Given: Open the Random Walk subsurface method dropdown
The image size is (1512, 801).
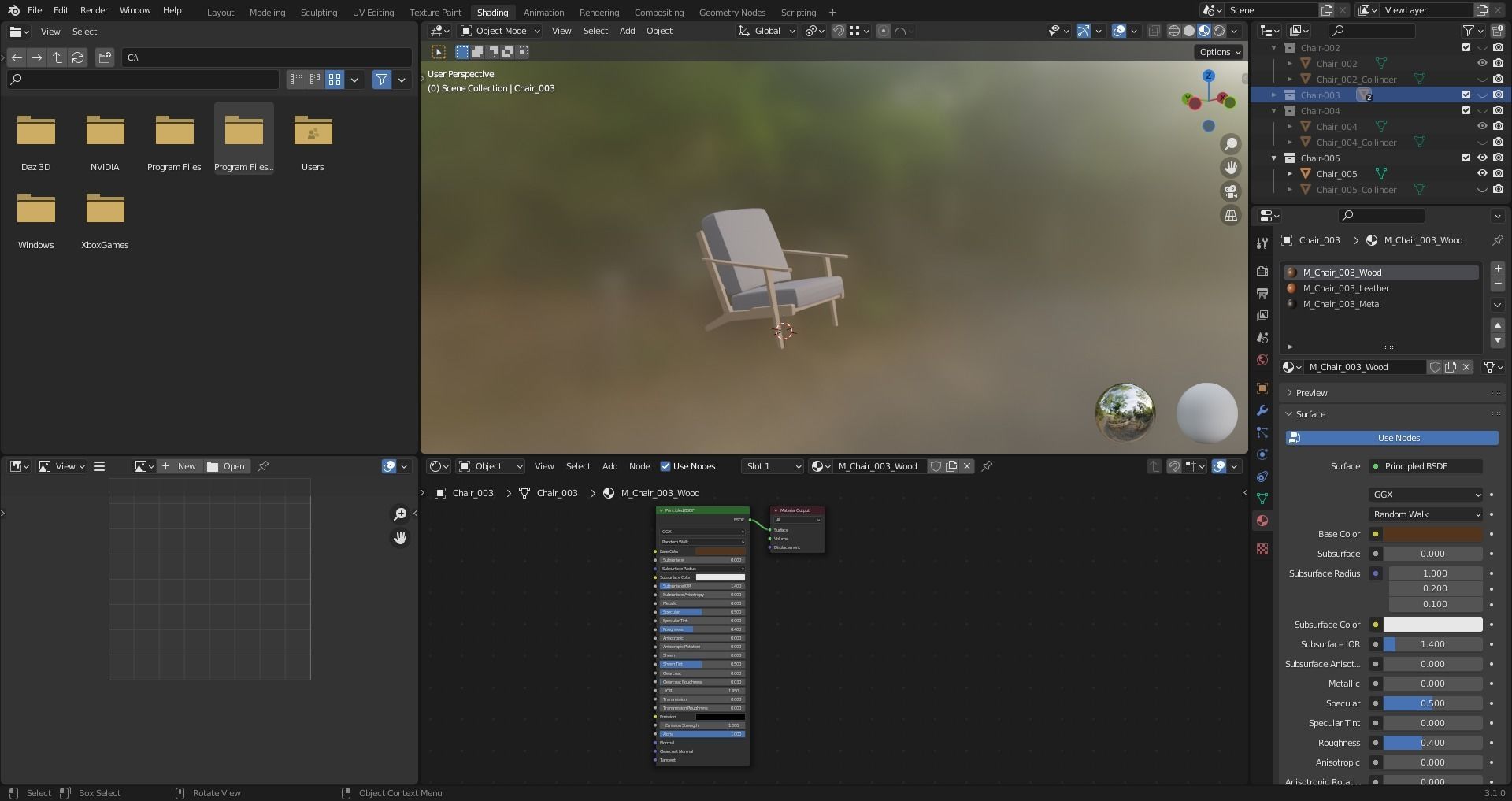Looking at the screenshot, I should click(x=1426, y=514).
